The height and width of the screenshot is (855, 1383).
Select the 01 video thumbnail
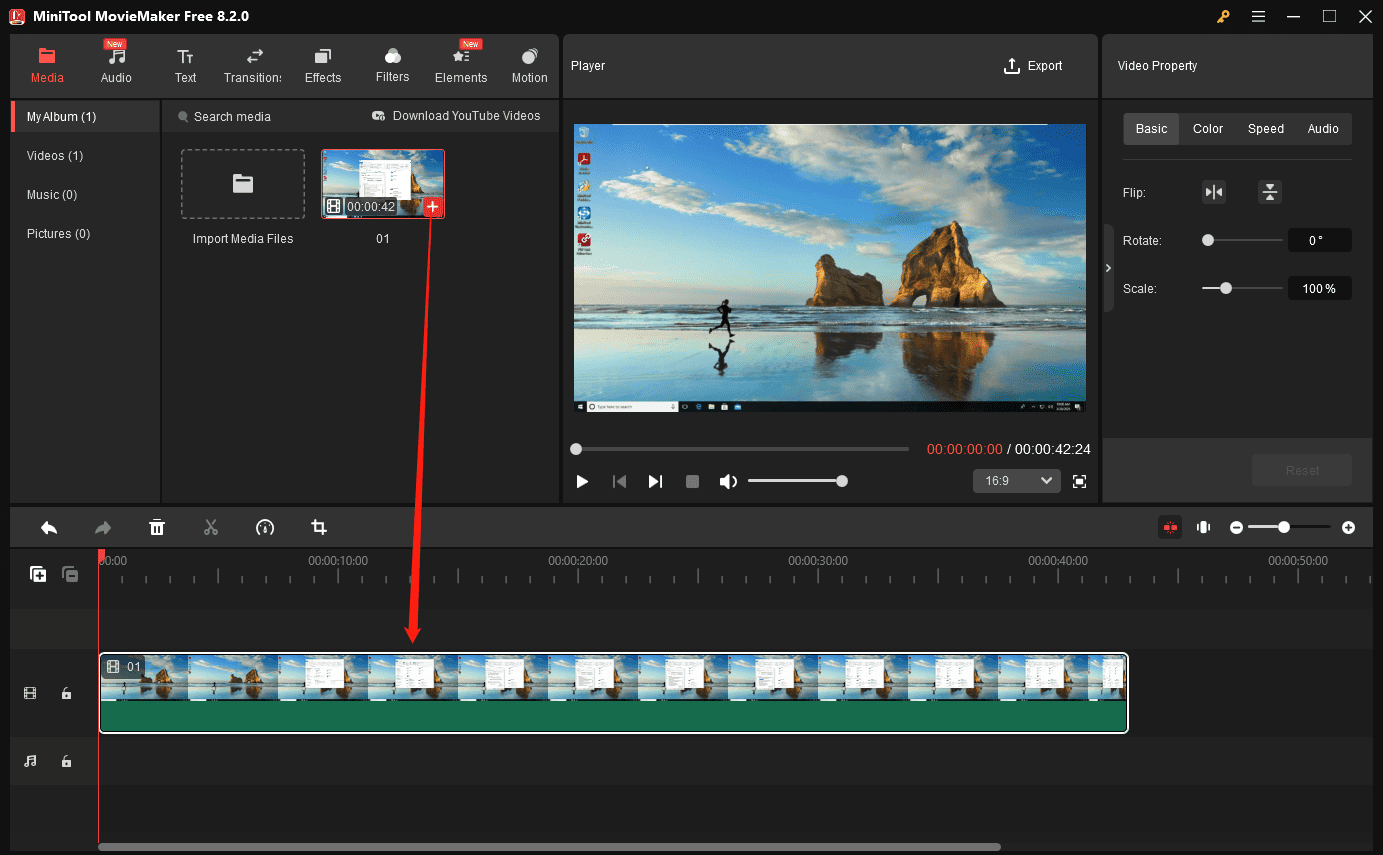coord(382,184)
